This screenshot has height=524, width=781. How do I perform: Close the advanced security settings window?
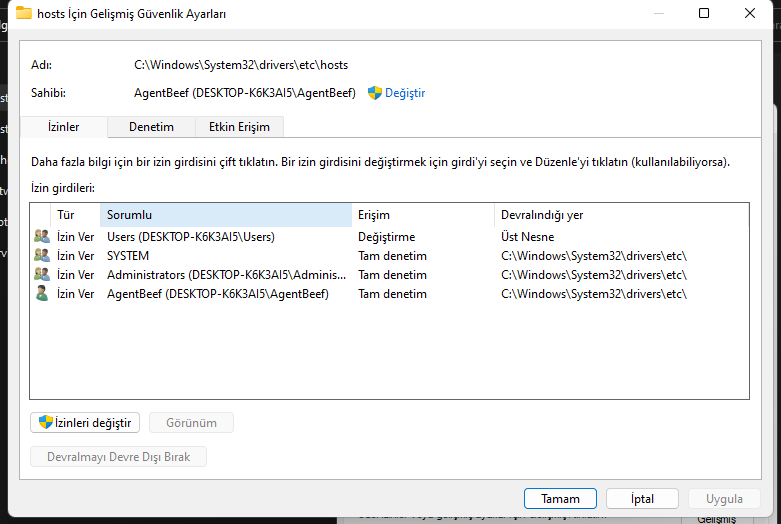750,13
